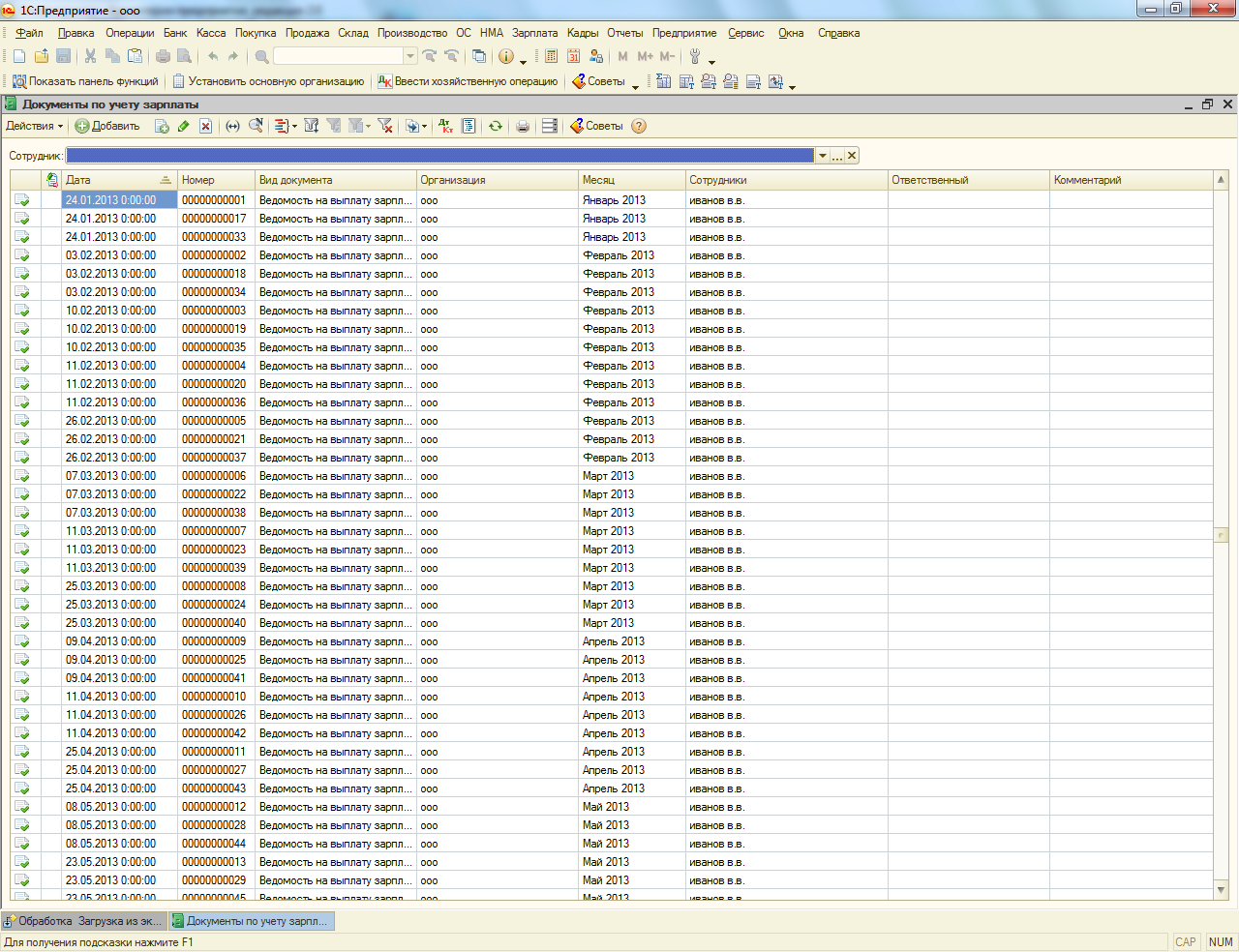The width and height of the screenshot is (1239, 952).
Task: Open the Сервис menu
Action: coord(746,33)
